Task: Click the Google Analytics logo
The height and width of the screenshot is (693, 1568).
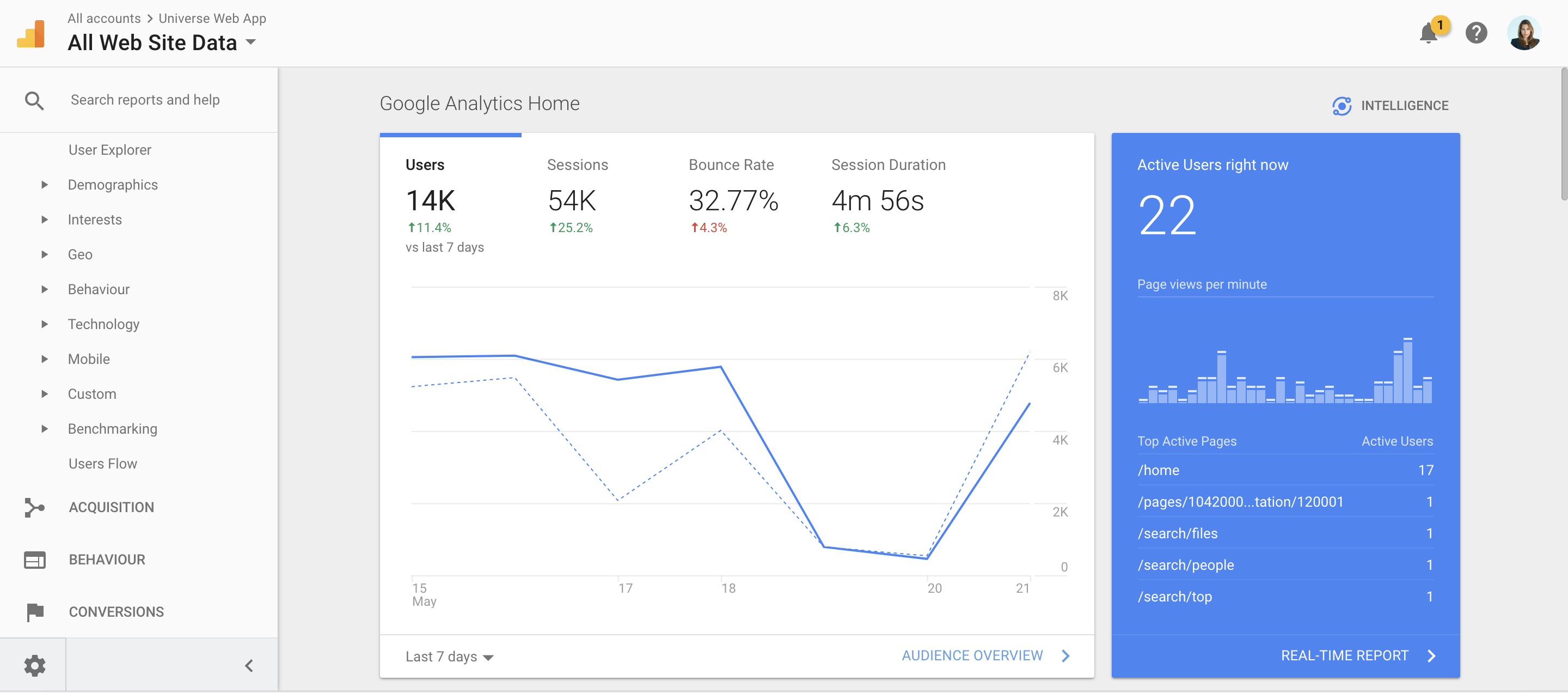Action: (30, 33)
